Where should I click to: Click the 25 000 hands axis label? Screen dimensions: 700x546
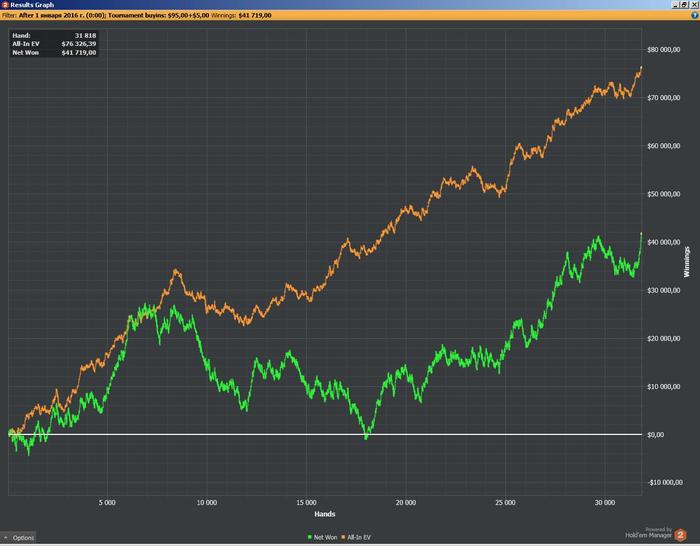[505, 503]
